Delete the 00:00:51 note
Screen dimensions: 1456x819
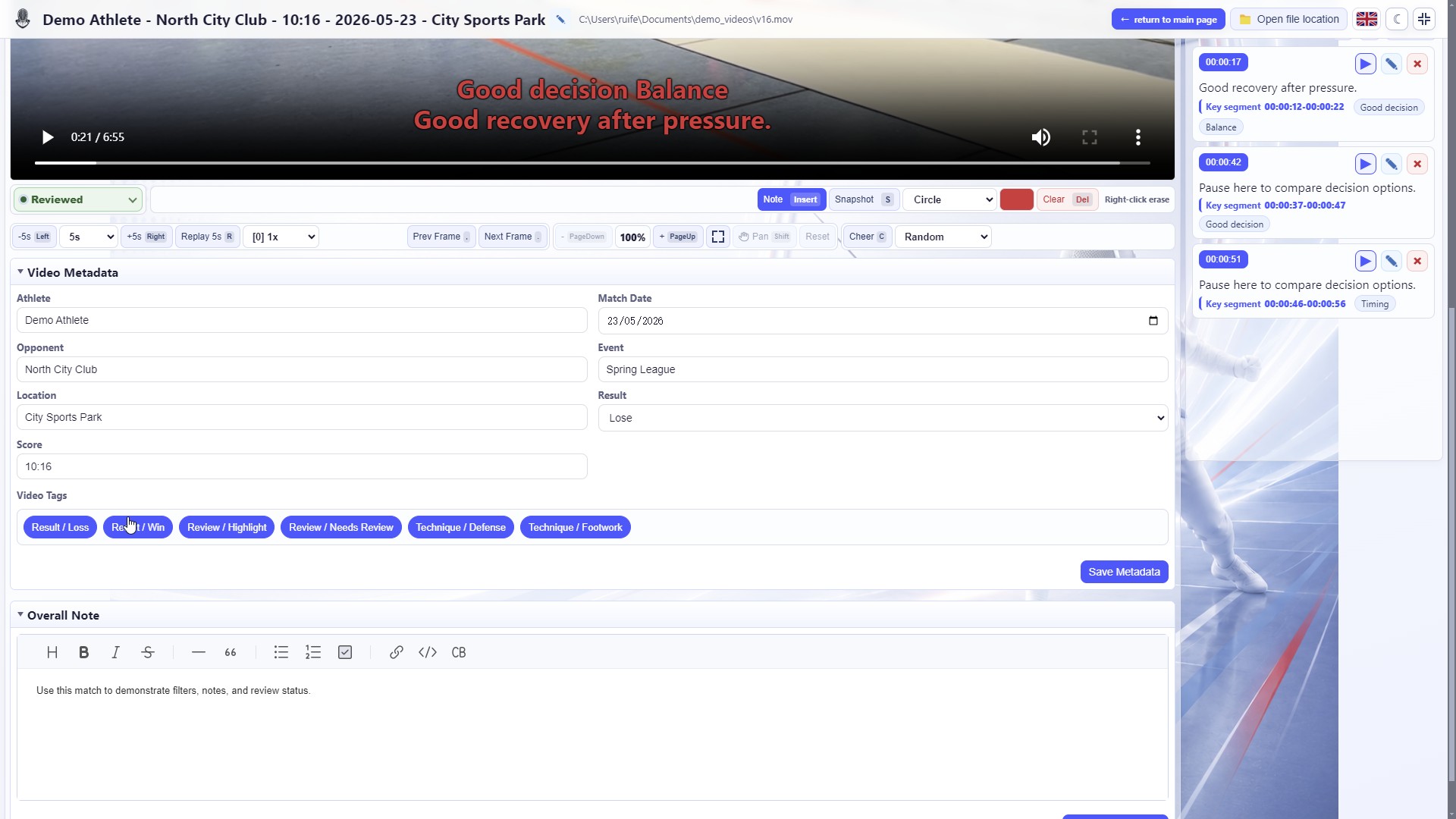click(x=1417, y=261)
